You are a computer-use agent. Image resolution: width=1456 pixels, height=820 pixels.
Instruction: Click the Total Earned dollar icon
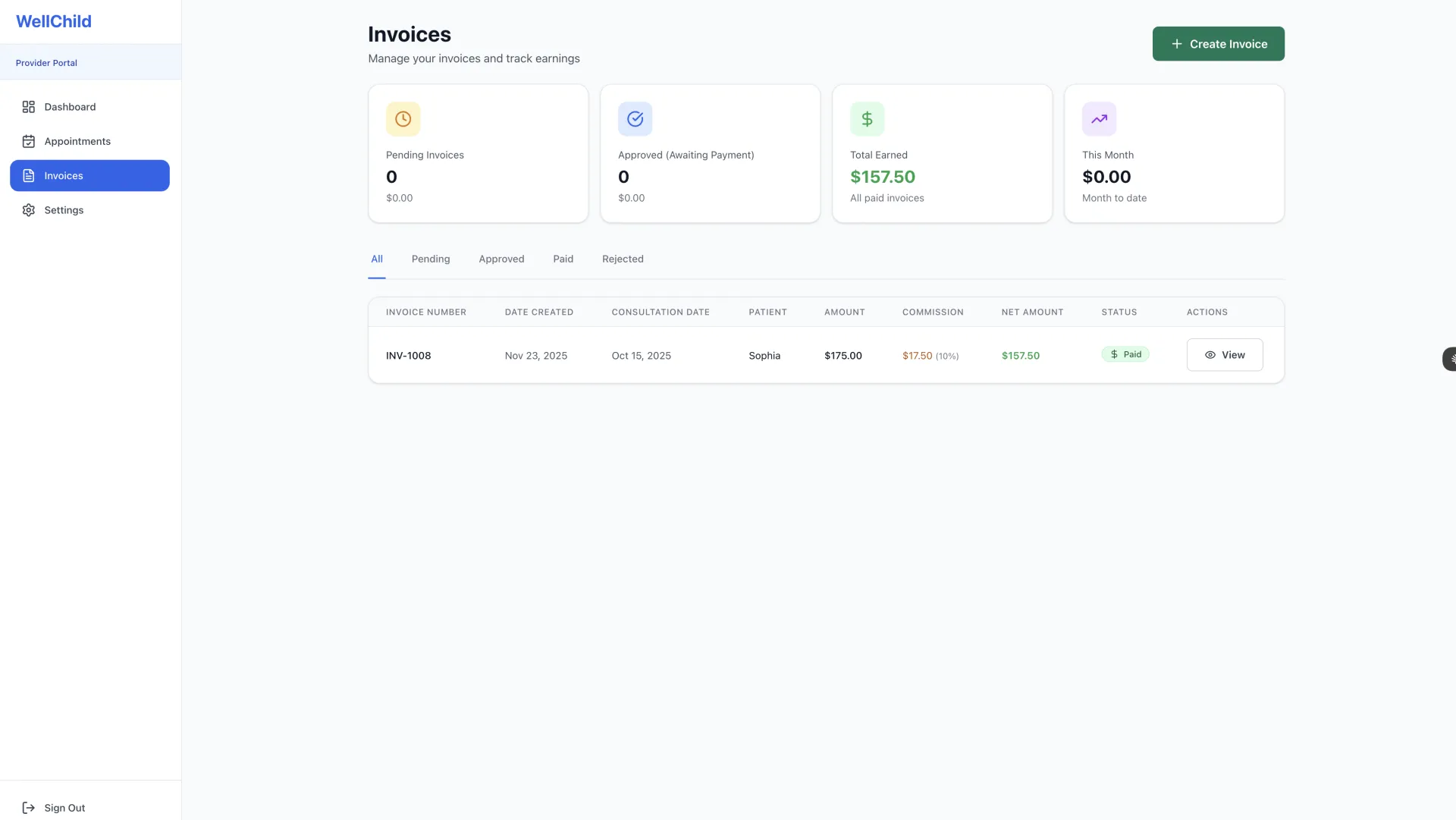tap(867, 119)
